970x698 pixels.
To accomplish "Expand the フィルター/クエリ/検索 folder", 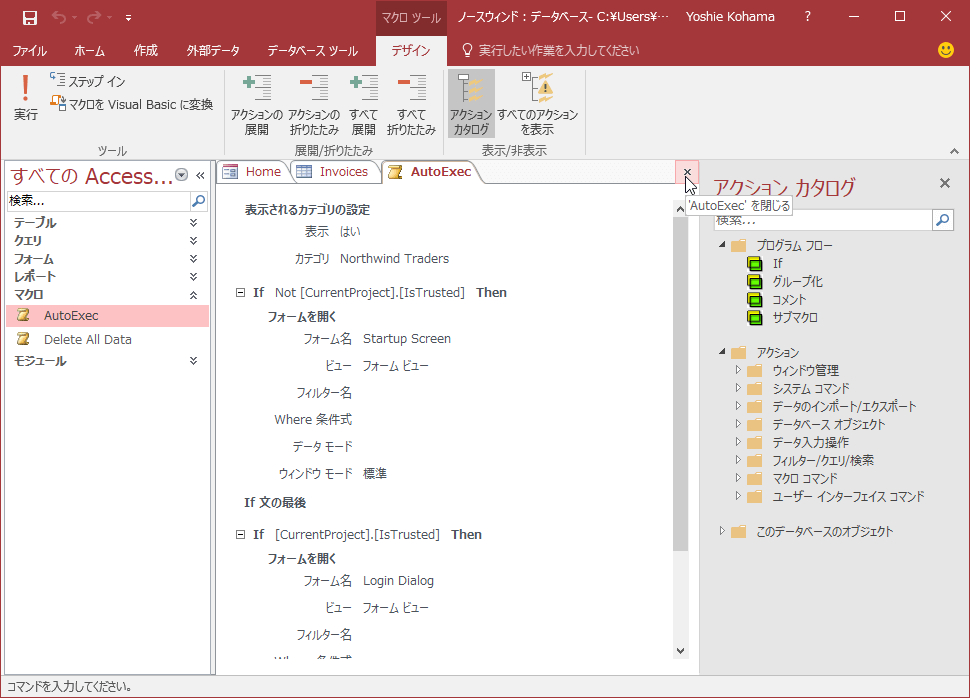I will [738, 460].
